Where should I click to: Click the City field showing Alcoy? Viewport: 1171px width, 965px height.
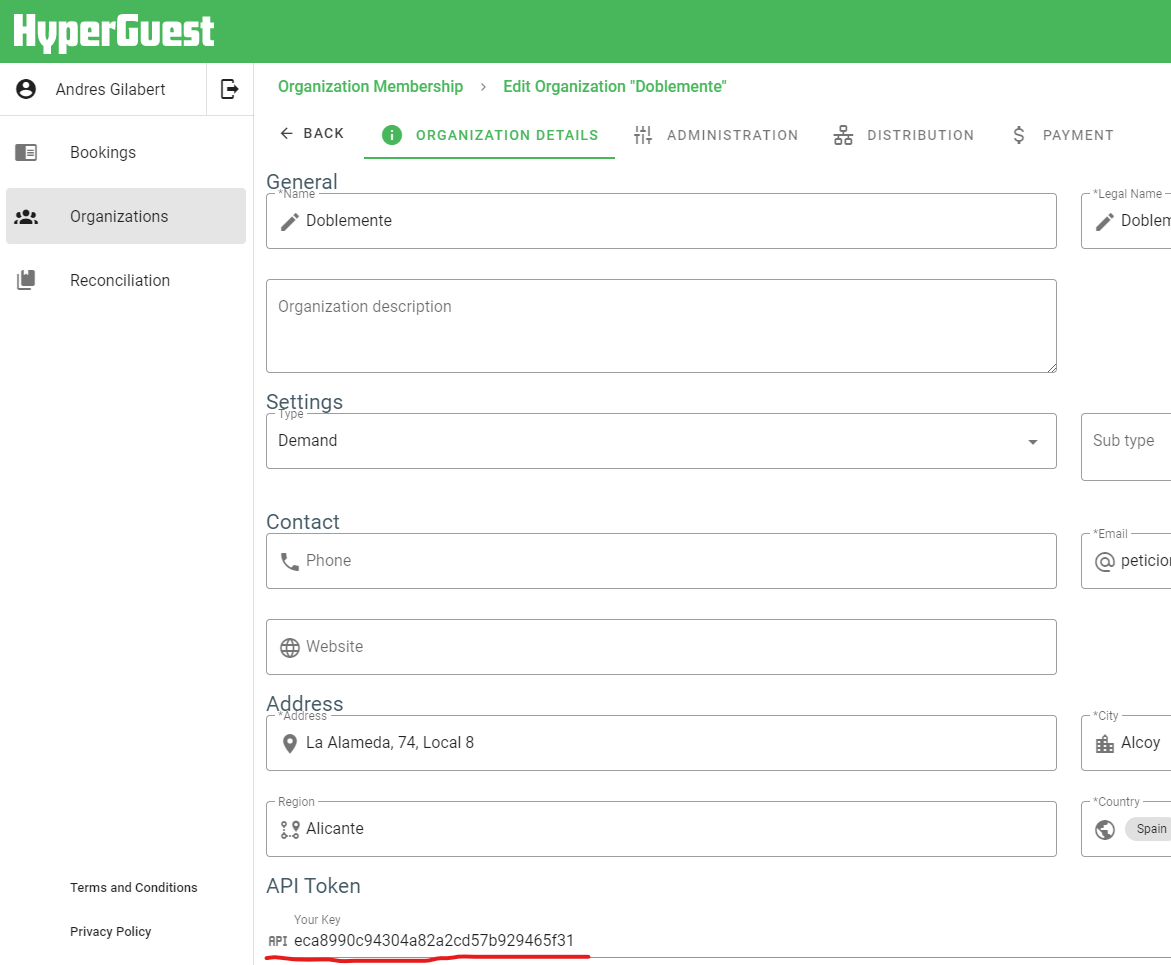tap(1125, 744)
